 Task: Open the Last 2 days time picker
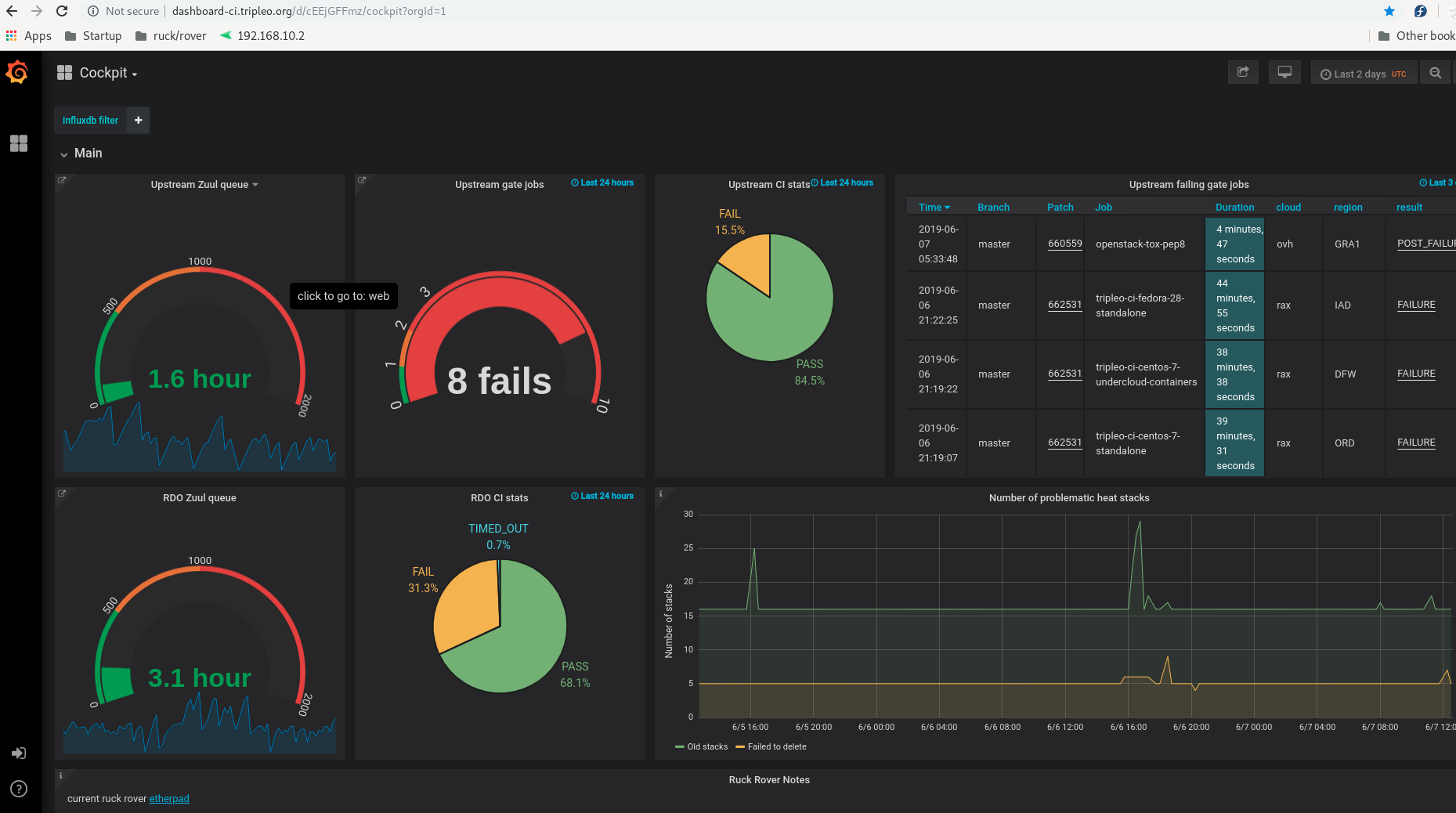point(1363,74)
